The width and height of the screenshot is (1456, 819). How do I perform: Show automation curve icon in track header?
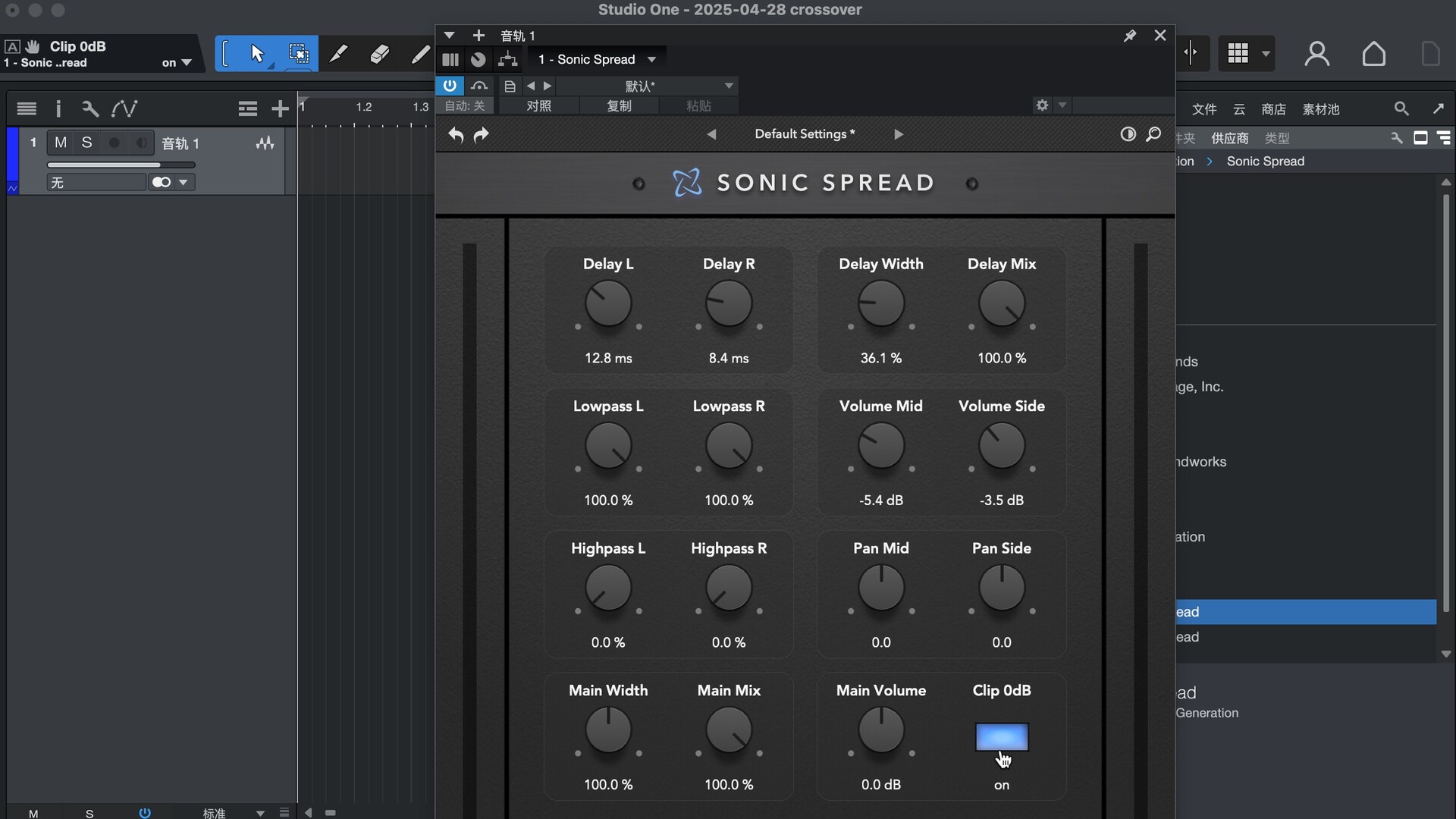pos(124,108)
